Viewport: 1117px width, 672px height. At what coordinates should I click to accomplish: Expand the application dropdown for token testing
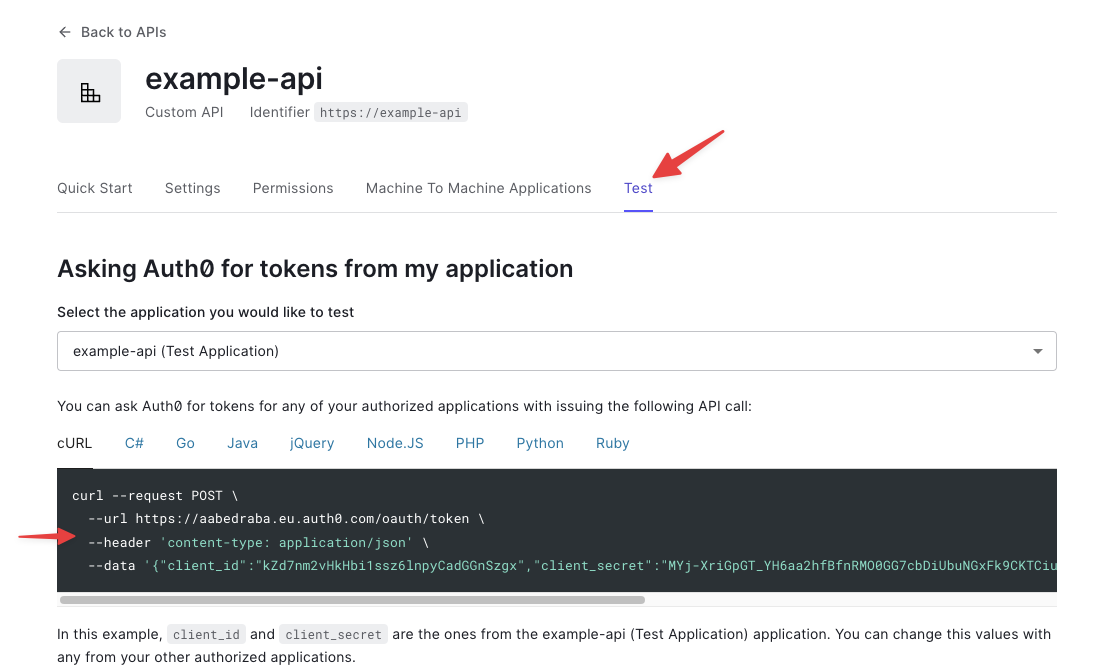coord(1038,351)
